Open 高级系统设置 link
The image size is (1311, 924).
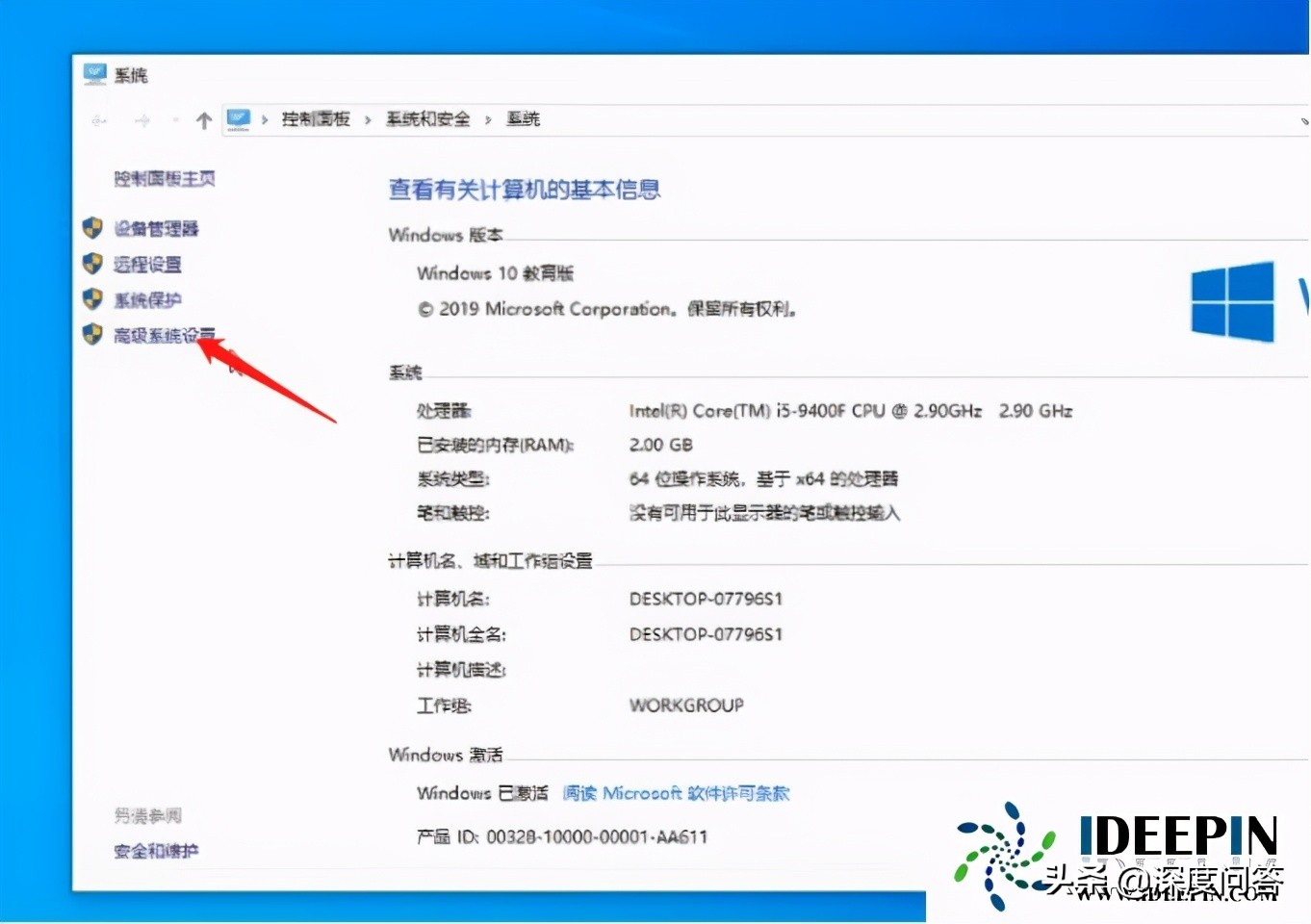pyautogui.click(x=165, y=335)
